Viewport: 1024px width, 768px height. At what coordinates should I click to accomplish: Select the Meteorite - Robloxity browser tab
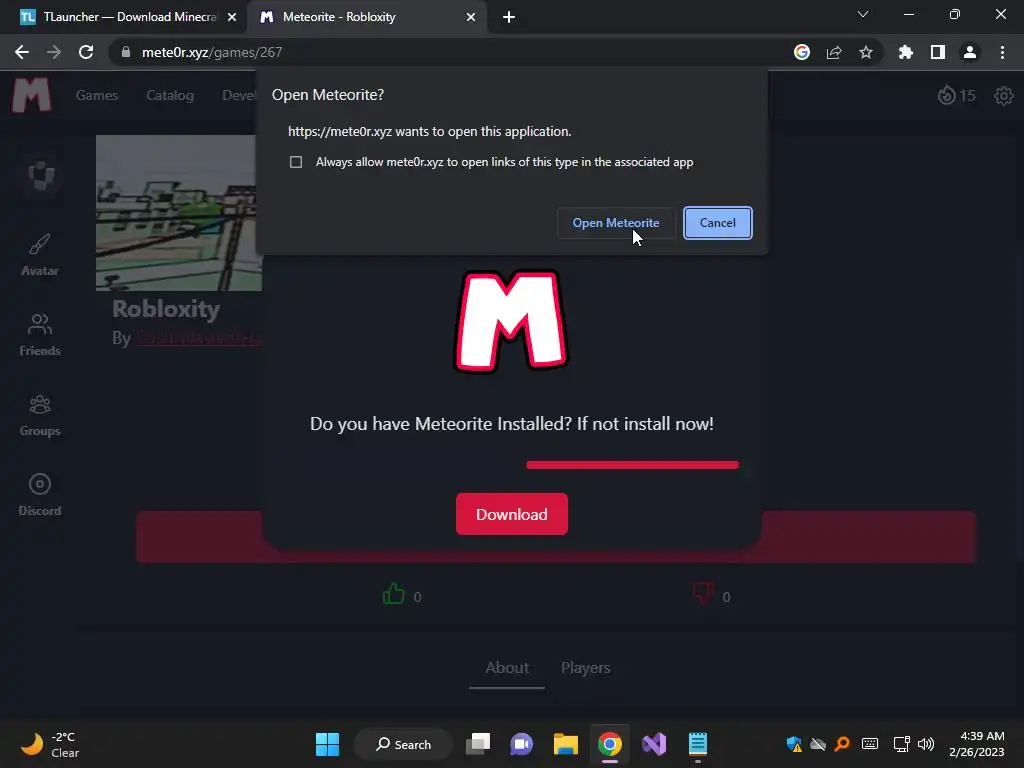(x=366, y=17)
